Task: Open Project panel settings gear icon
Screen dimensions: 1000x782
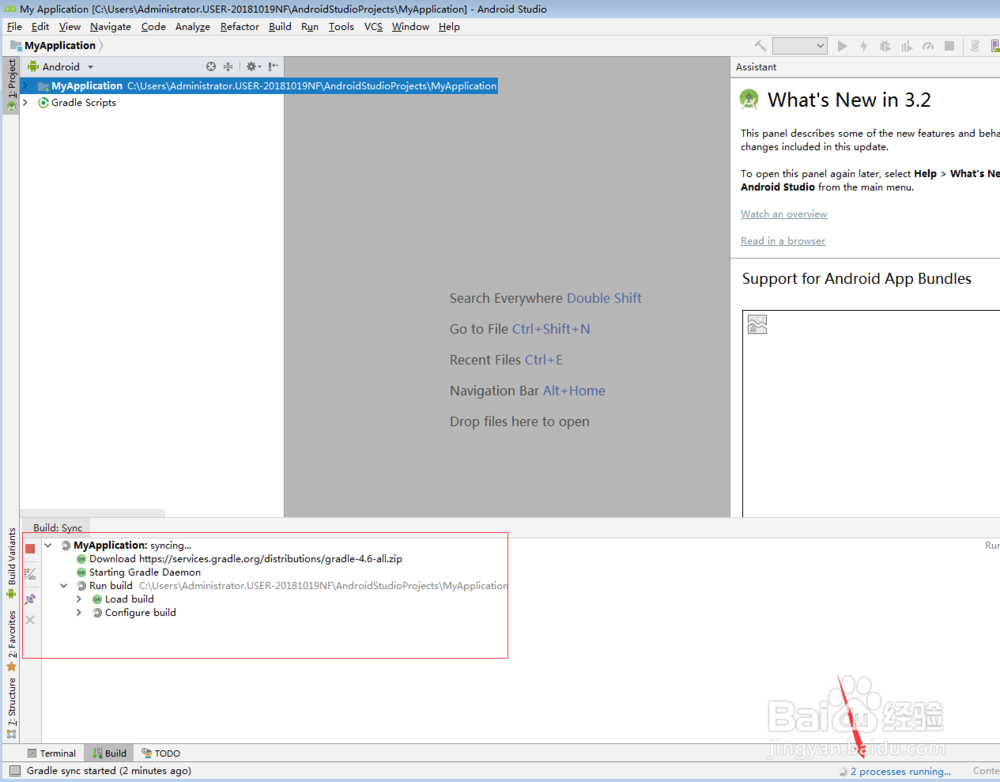Action: [252, 66]
